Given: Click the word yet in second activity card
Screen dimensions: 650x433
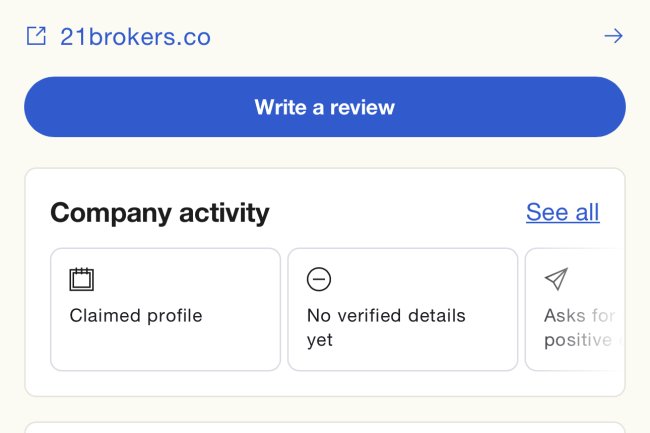Looking at the screenshot, I should pos(320,340).
